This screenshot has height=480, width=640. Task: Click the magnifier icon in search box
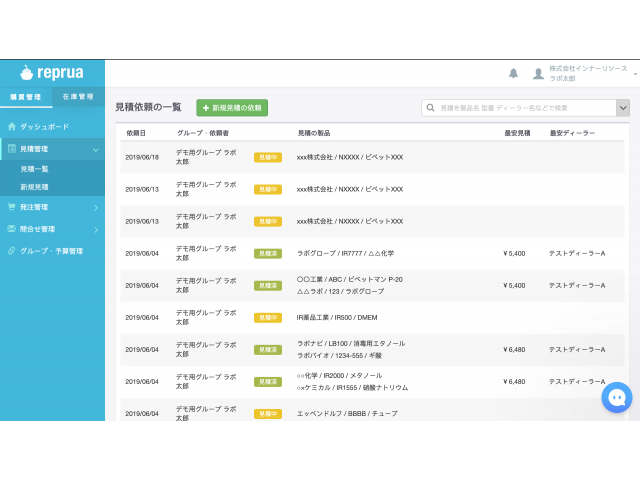431,107
